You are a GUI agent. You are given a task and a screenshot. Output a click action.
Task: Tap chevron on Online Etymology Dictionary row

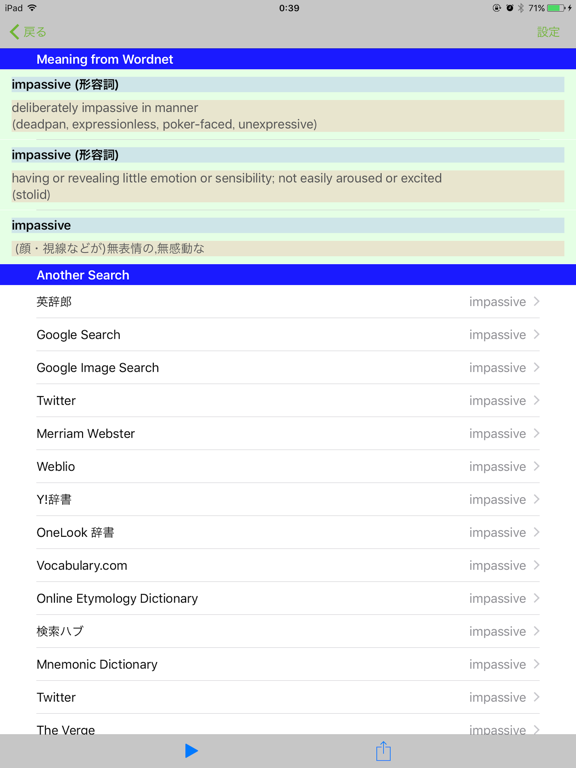[536, 598]
